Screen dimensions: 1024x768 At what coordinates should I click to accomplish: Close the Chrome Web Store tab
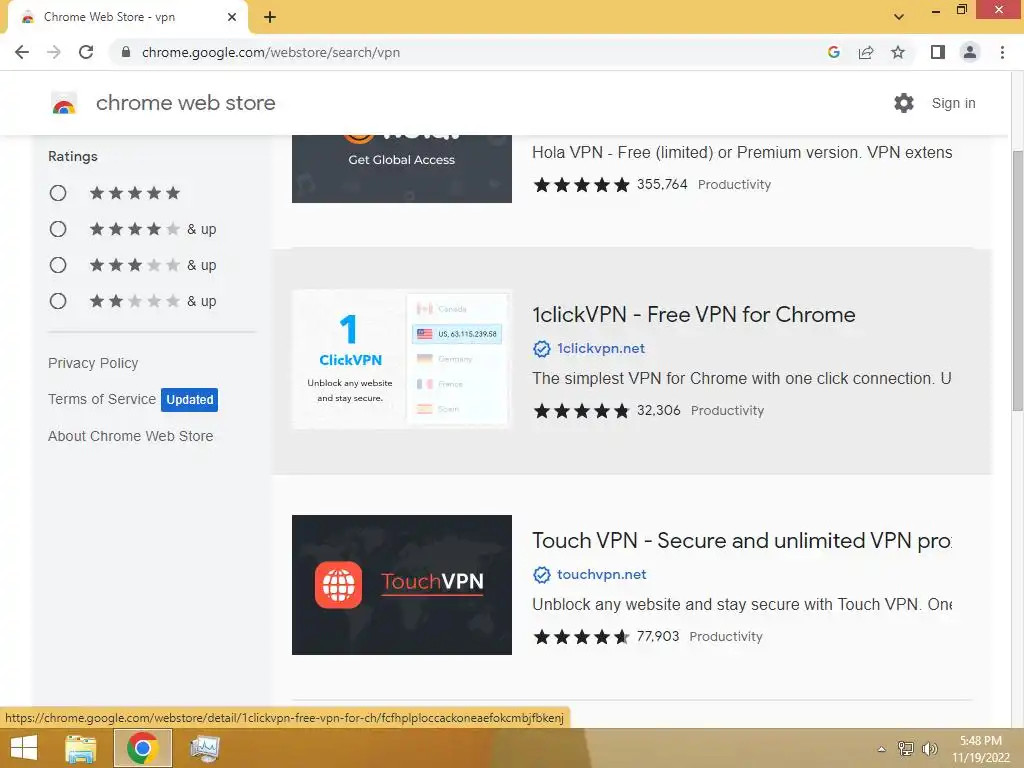pos(232,17)
